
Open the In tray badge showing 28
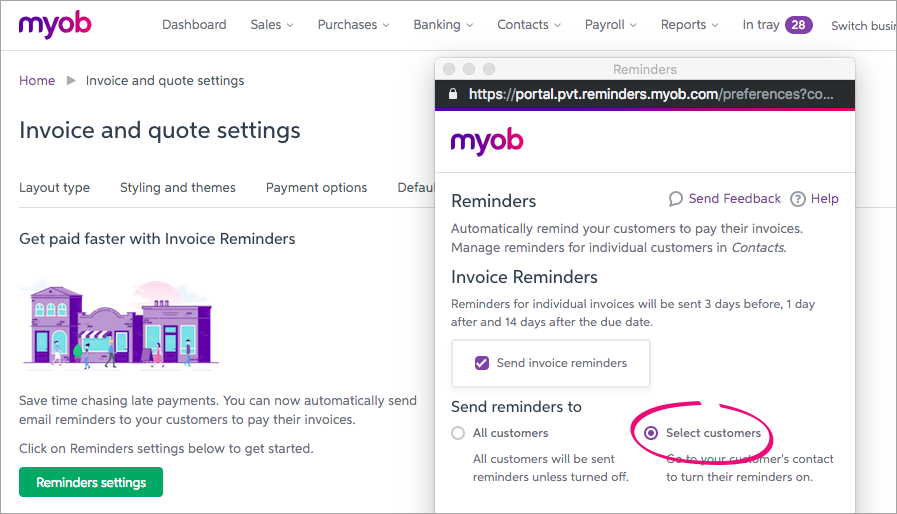coord(798,25)
